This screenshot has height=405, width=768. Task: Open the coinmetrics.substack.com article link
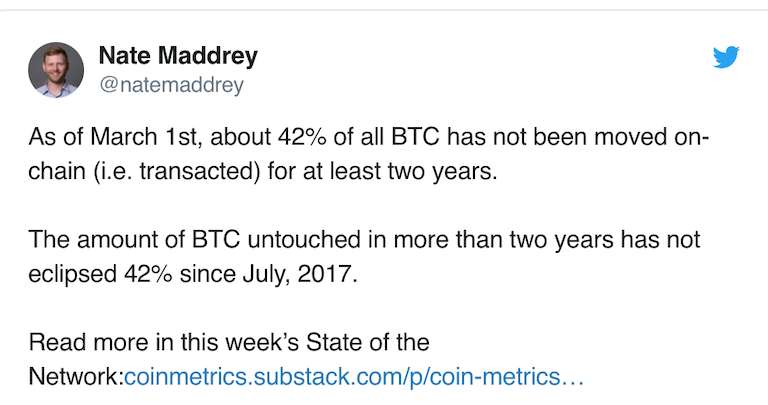(354, 377)
